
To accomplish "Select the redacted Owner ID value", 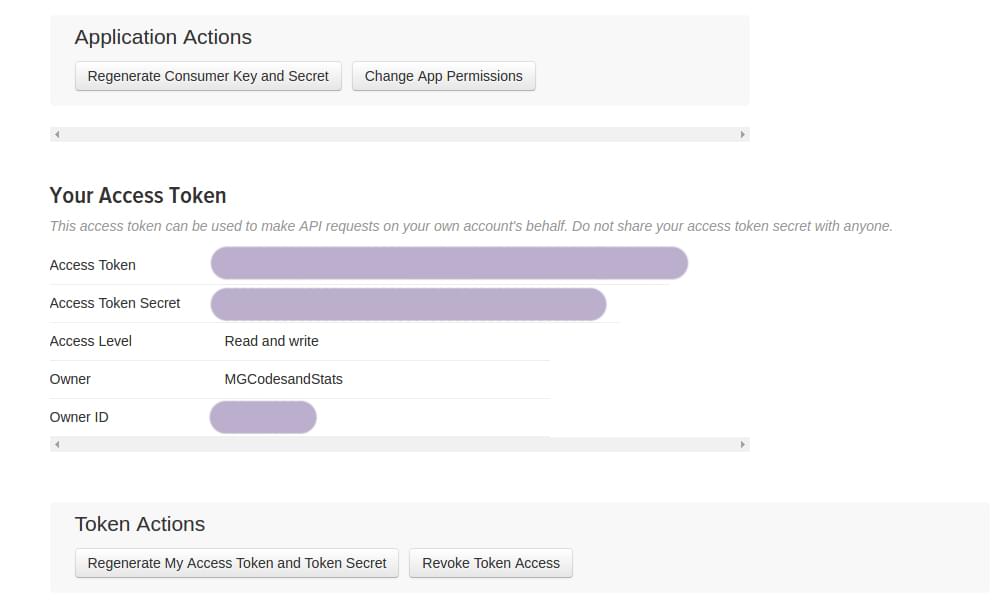I will pos(263,417).
